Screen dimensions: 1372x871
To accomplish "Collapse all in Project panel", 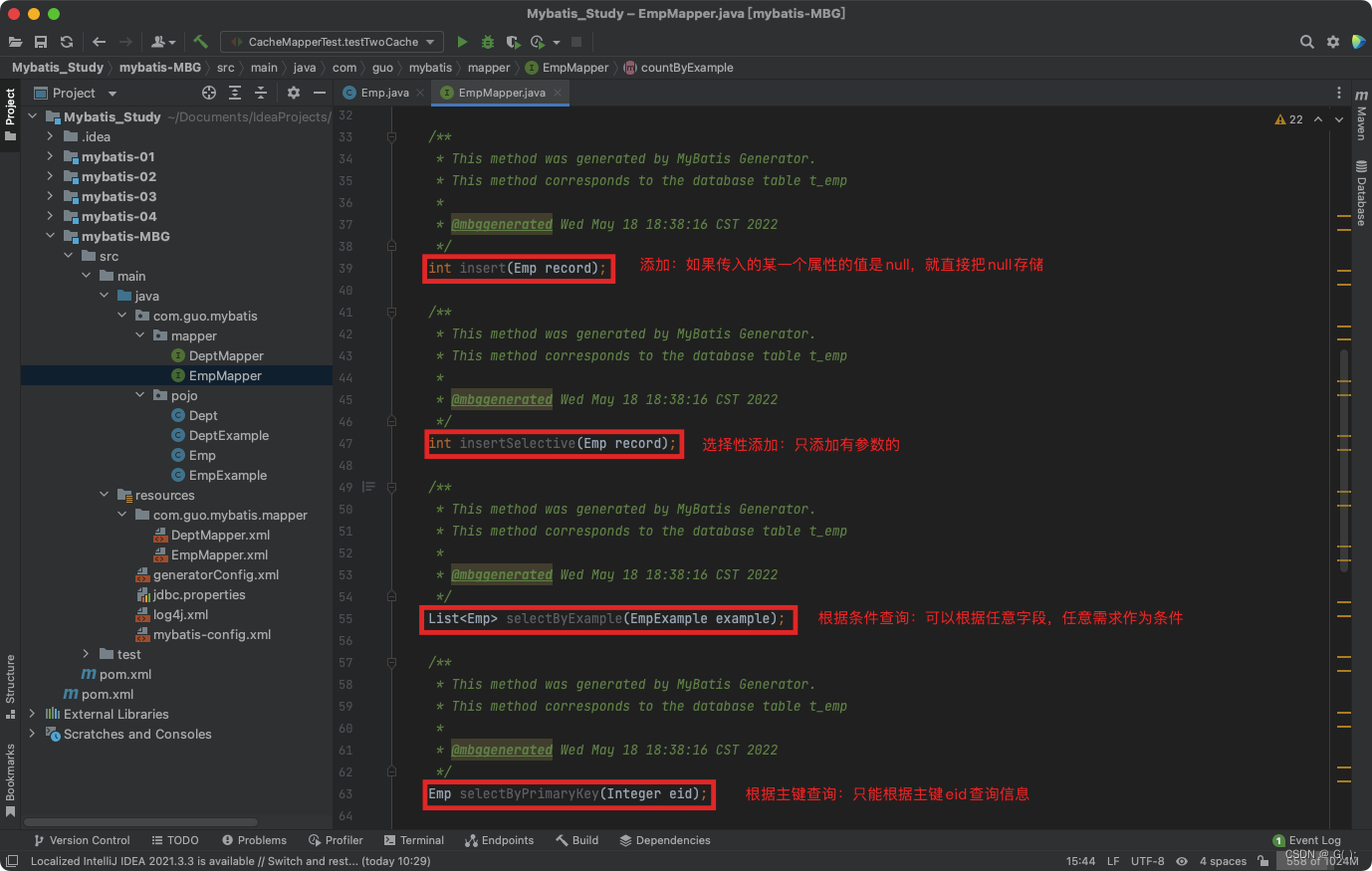I will coord(261,93).
